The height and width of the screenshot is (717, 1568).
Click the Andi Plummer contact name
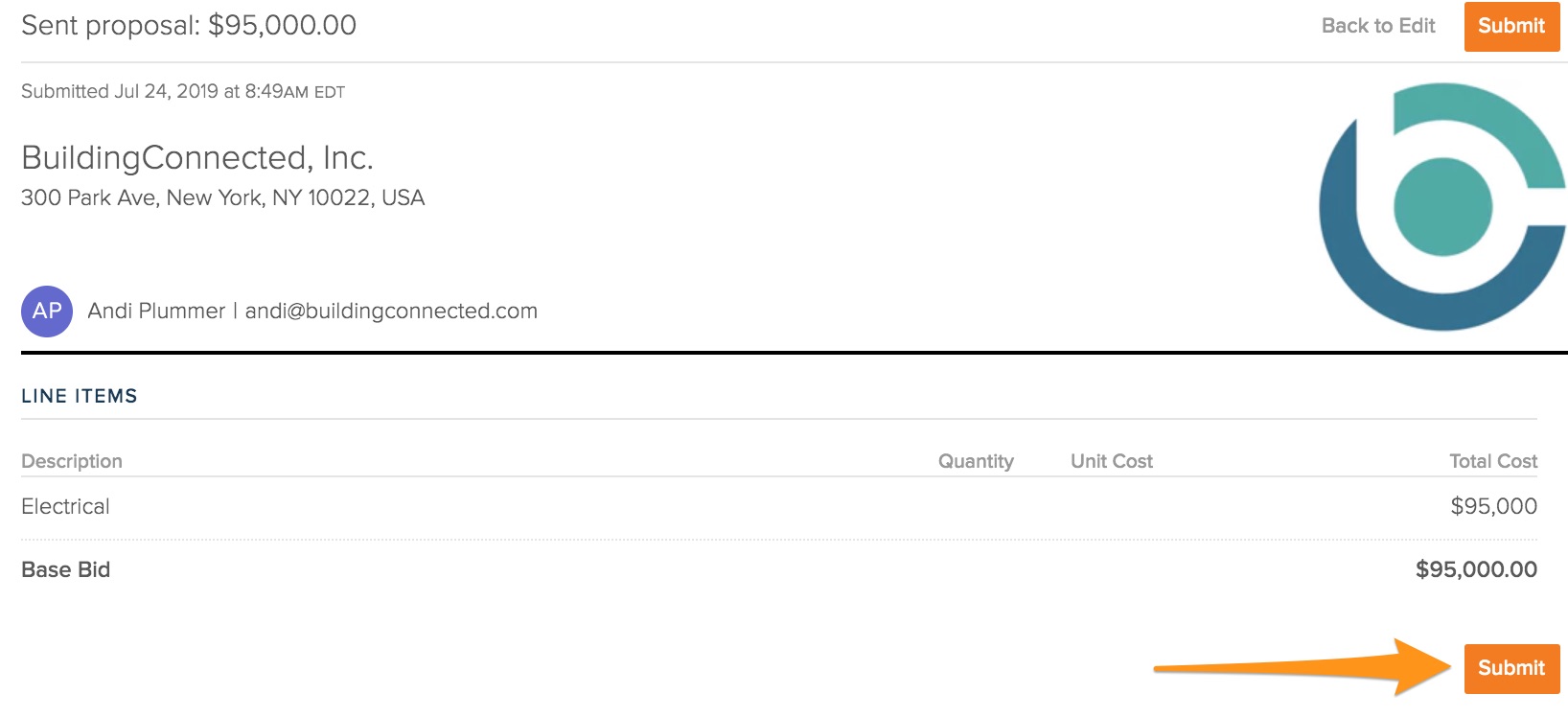pyautogui.click(x=156, y=312)
